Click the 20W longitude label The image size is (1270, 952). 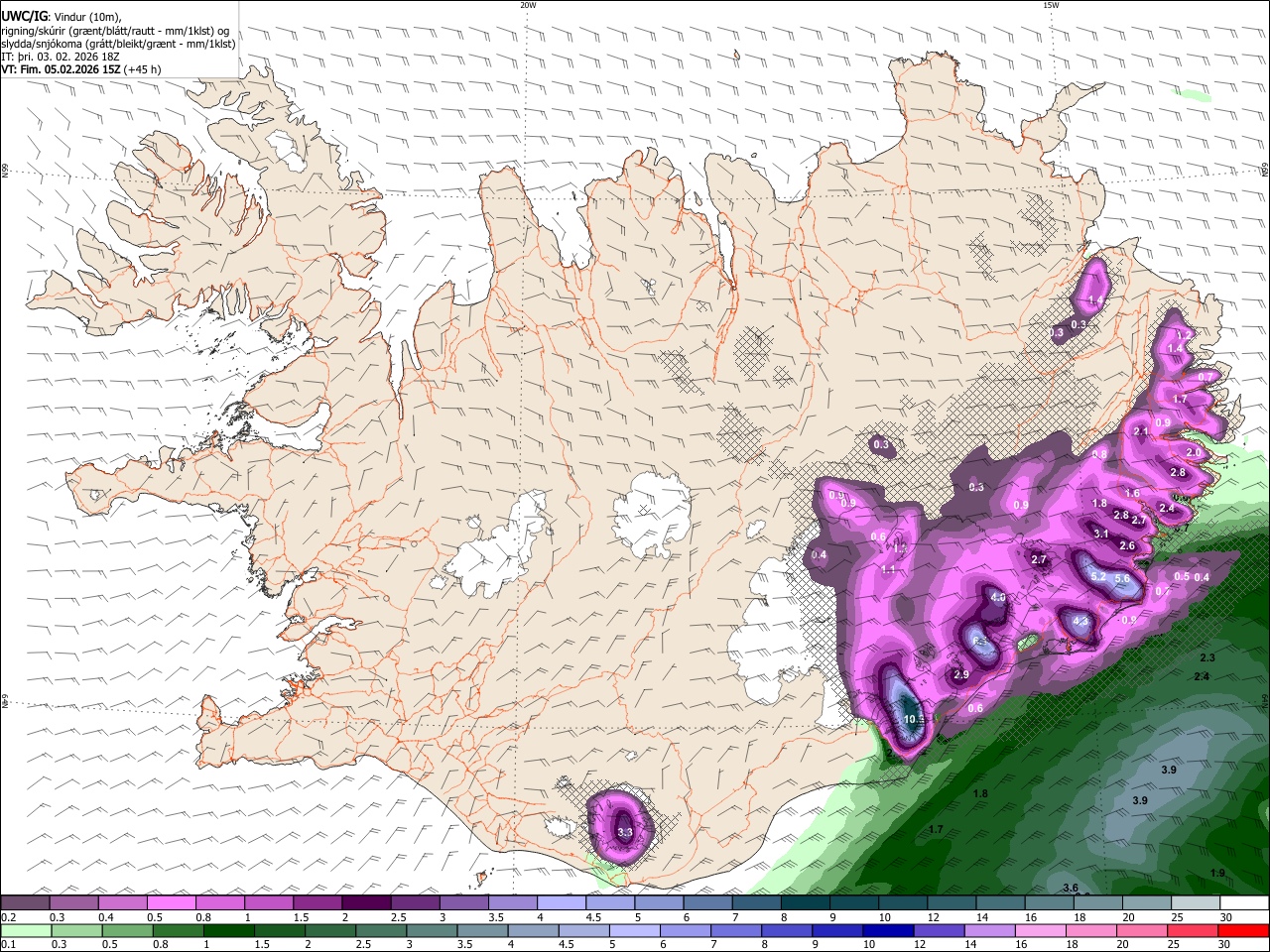528,5
